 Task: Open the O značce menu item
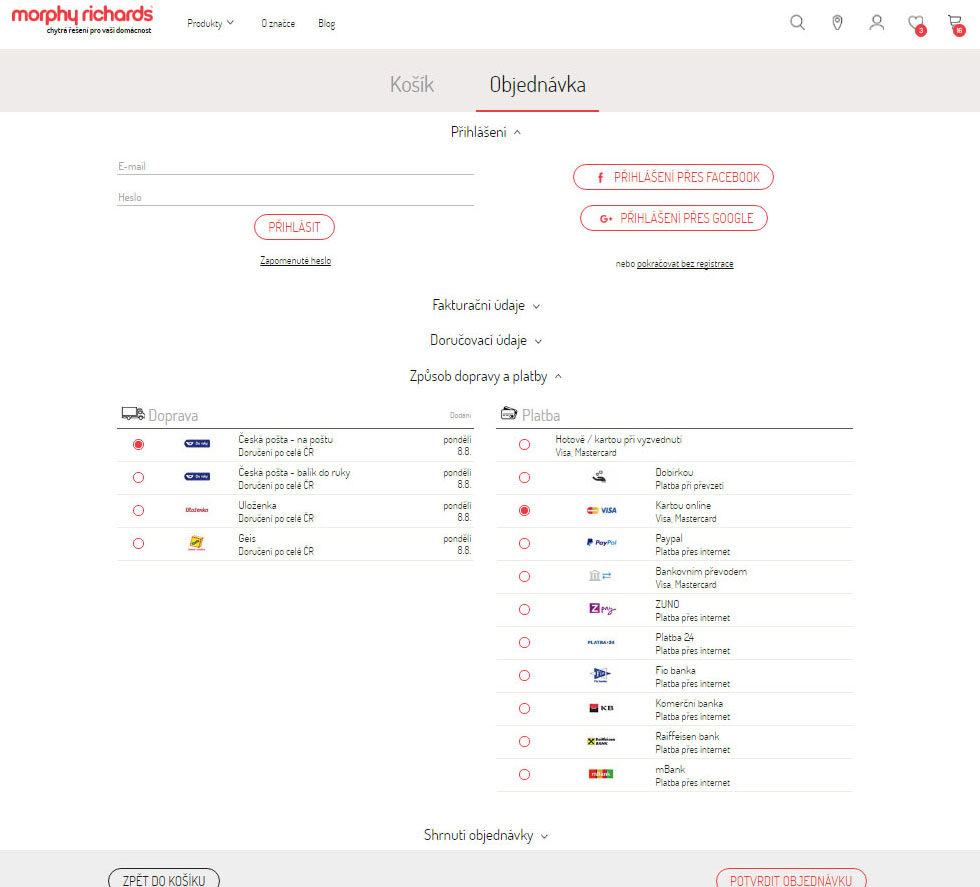278,23
